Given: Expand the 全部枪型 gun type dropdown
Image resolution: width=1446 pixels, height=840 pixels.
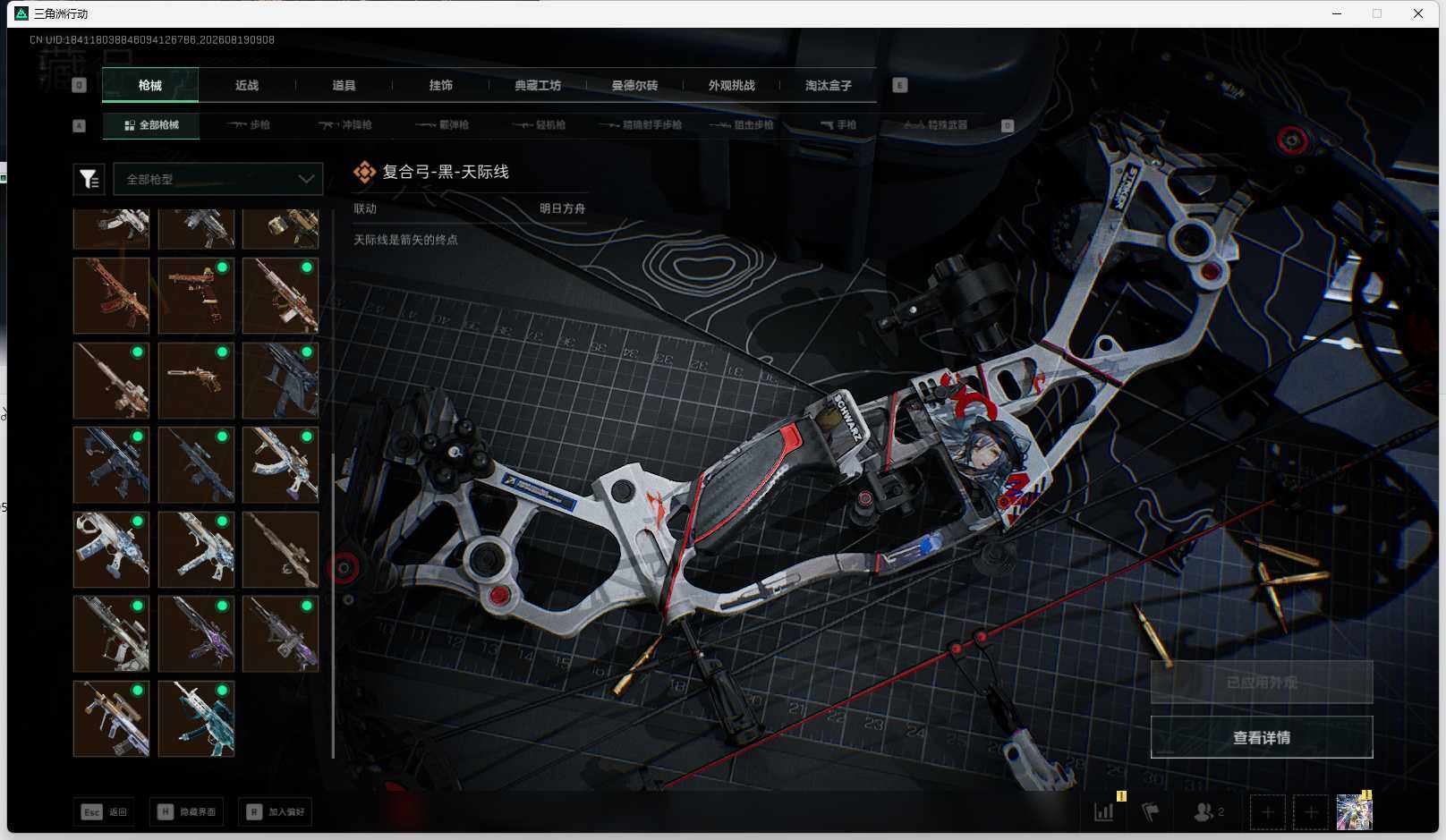Looking at the screenshot, I should [217, 179].
